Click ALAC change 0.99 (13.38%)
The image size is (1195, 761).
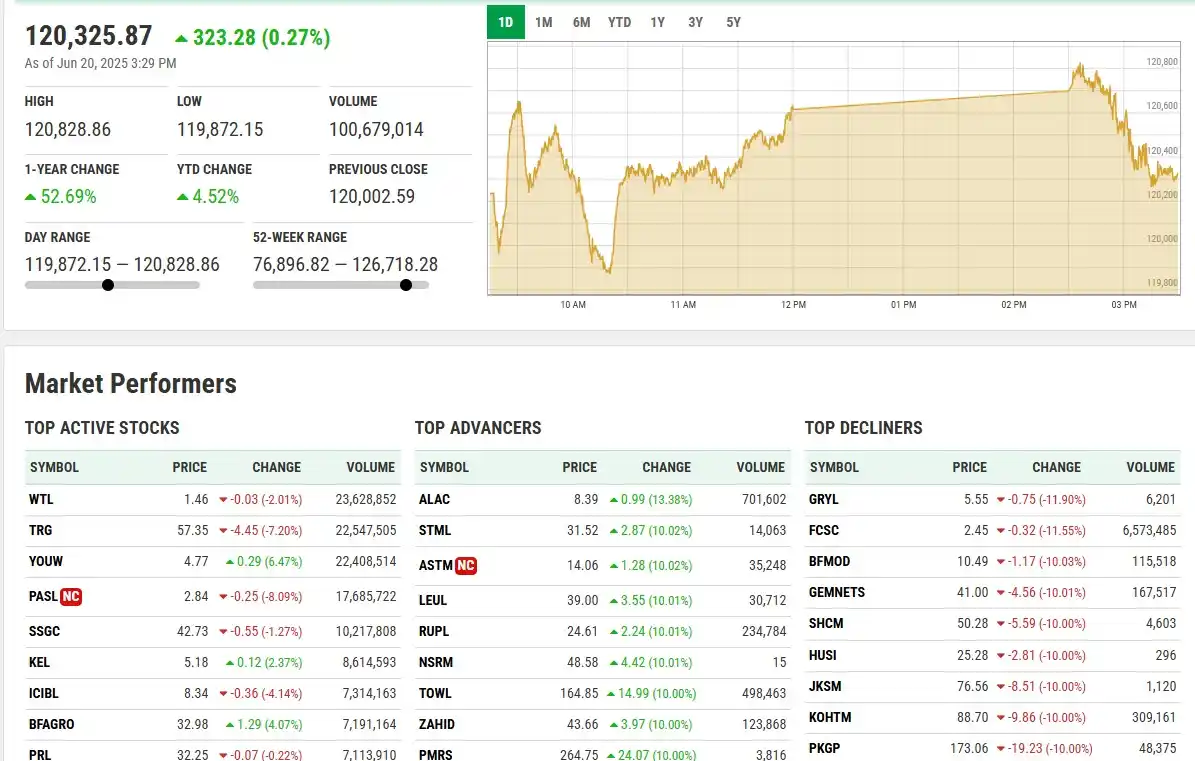651,500
